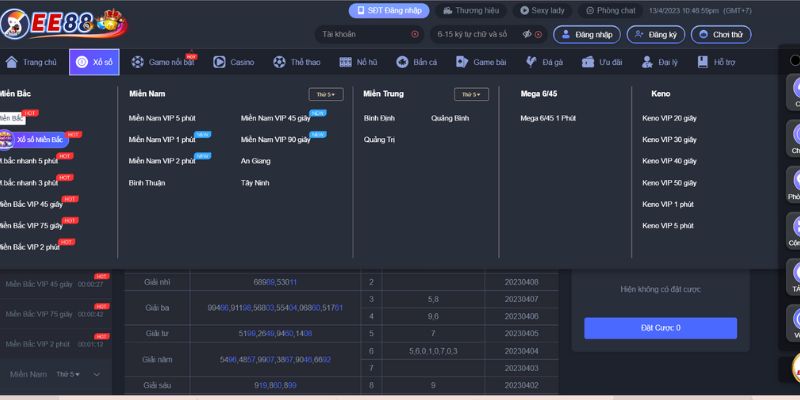800x400 pixels.
Task: Select Bình Định lottery
Action: 379,118
